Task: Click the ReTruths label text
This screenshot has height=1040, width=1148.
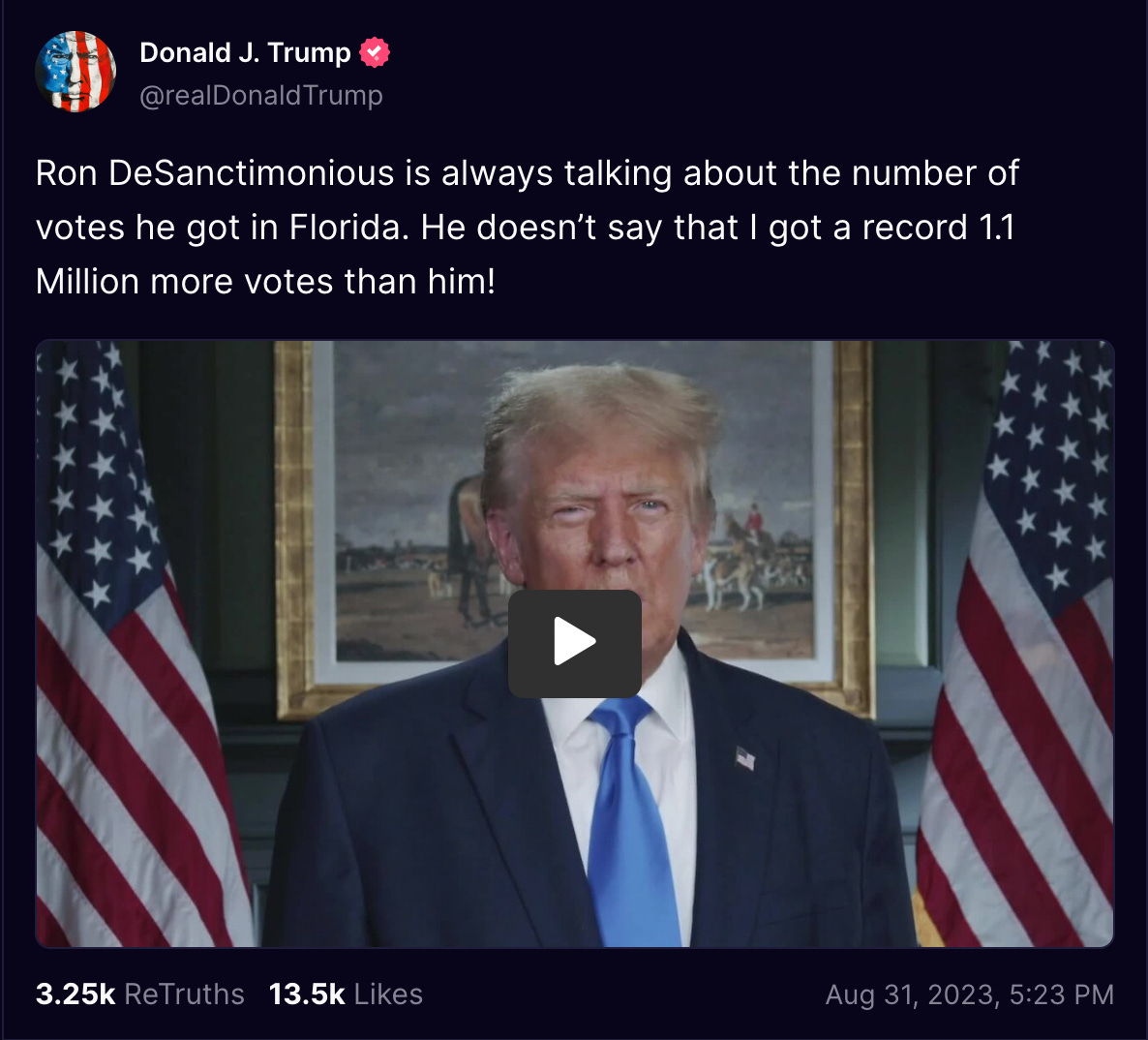Action: (185, 994)
